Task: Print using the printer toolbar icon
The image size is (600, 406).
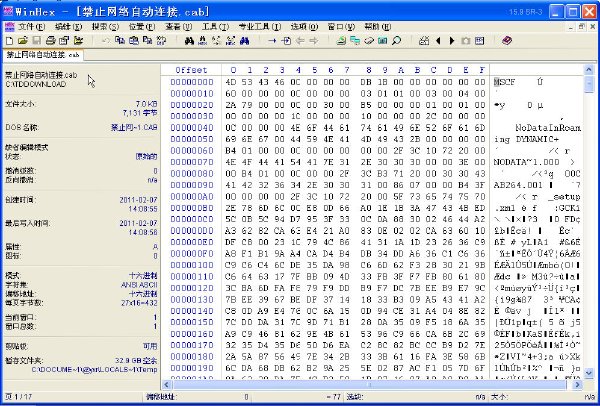Action: coord(51,41)
